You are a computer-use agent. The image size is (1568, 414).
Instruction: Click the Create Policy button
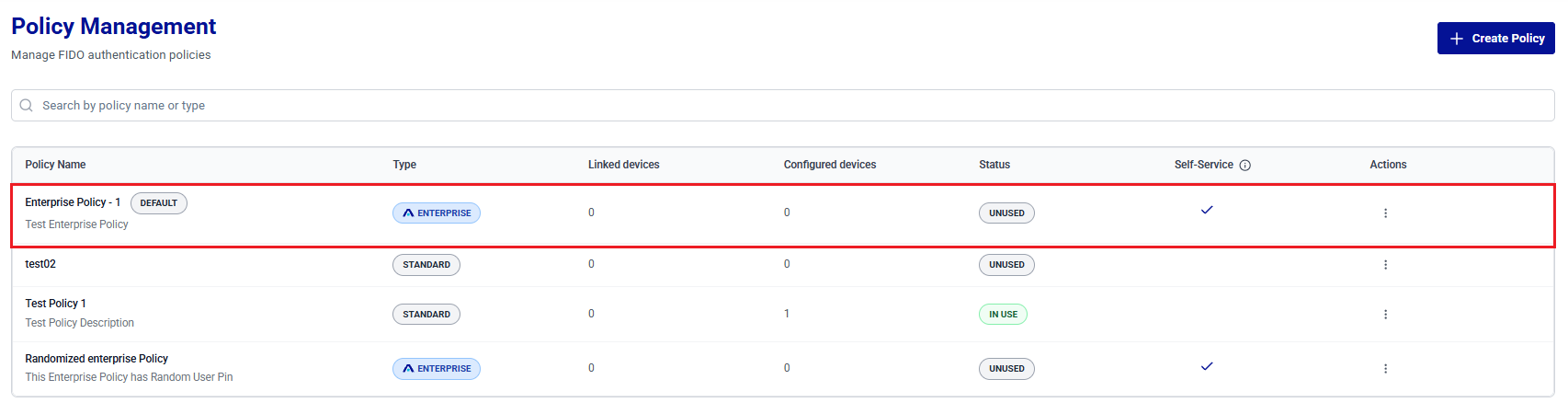[1495, 39]
